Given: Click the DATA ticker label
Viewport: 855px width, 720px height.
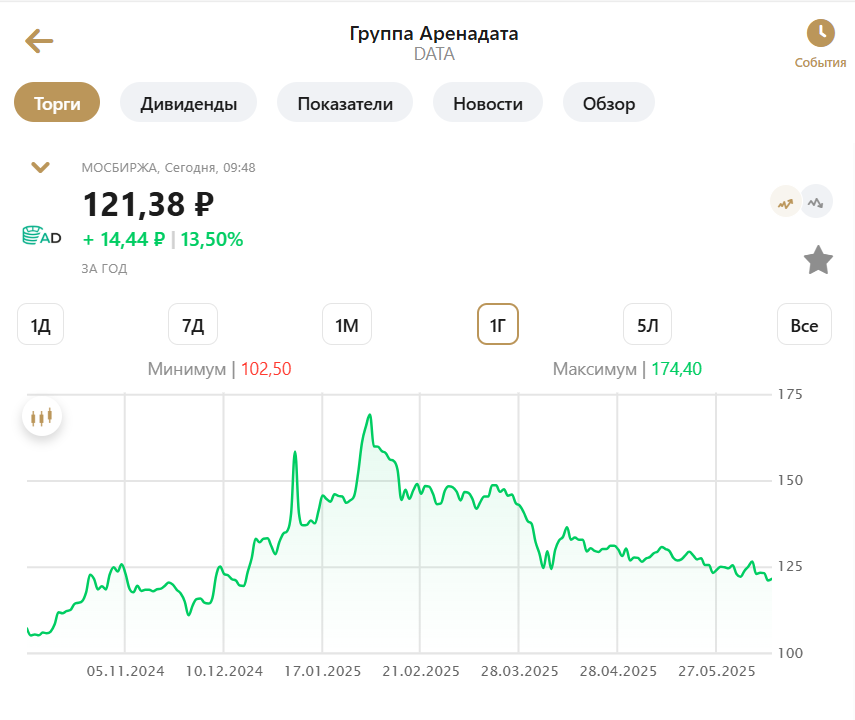Looking at the screenshot, I should pyautogui.click(x=434, y=54).
